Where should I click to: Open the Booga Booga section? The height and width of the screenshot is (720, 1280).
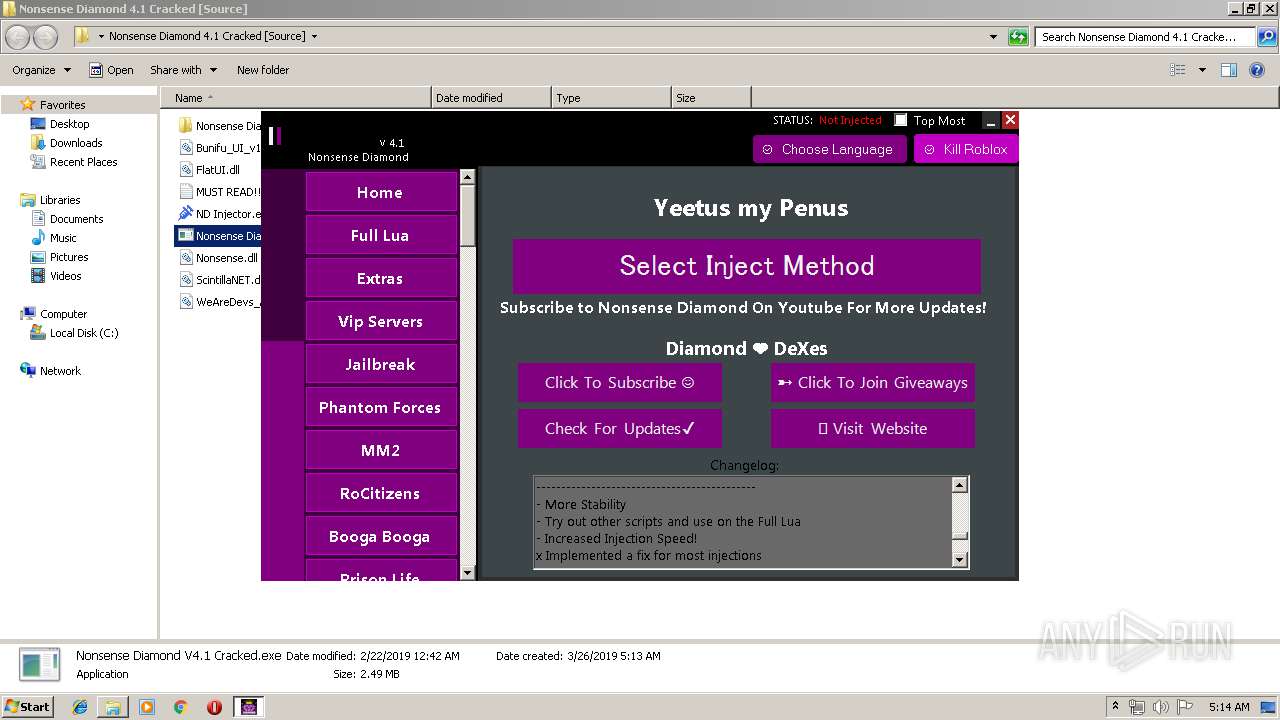point(380,536)
